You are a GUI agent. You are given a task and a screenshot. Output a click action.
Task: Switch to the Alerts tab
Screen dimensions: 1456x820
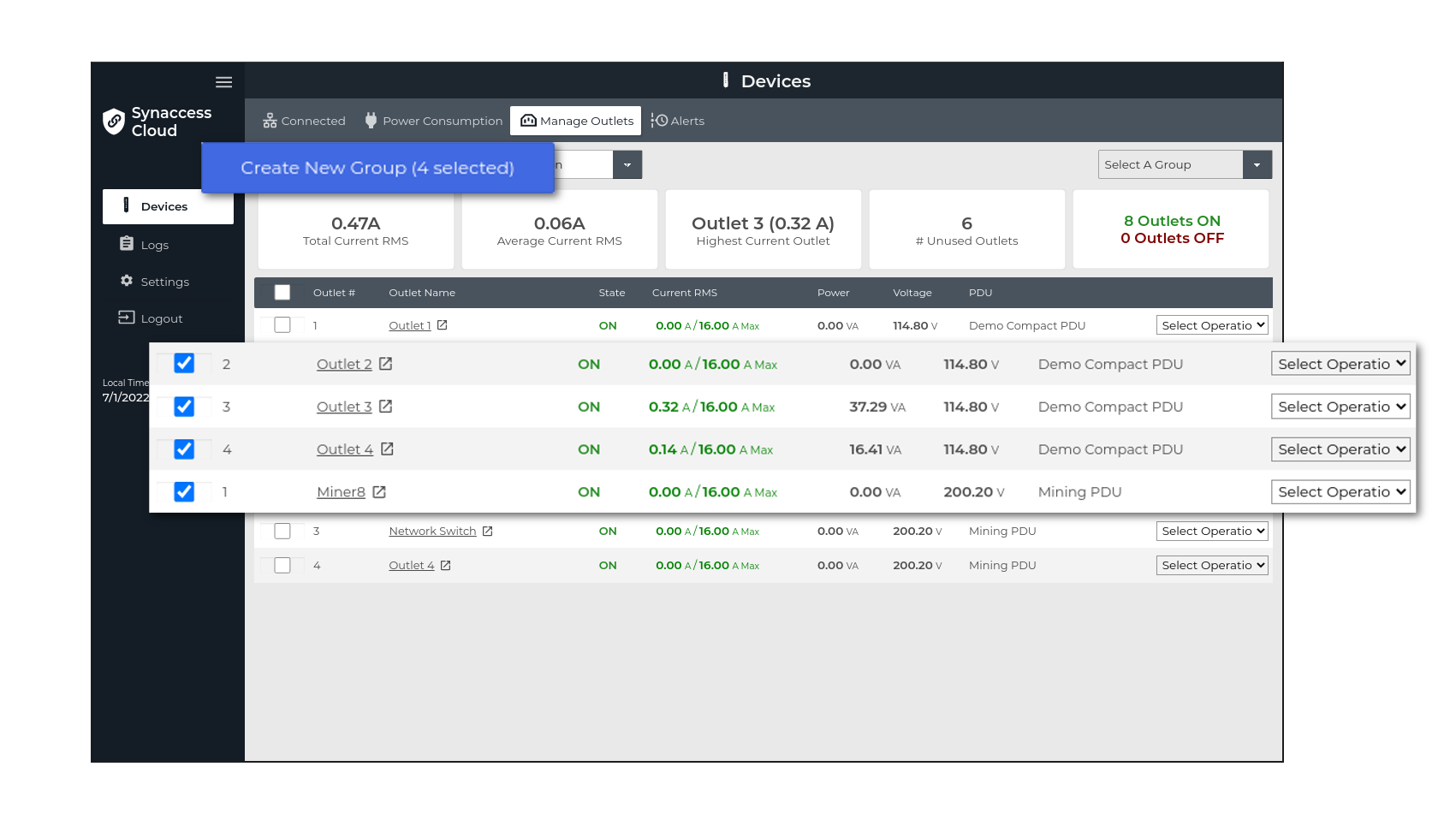(678, 121)
